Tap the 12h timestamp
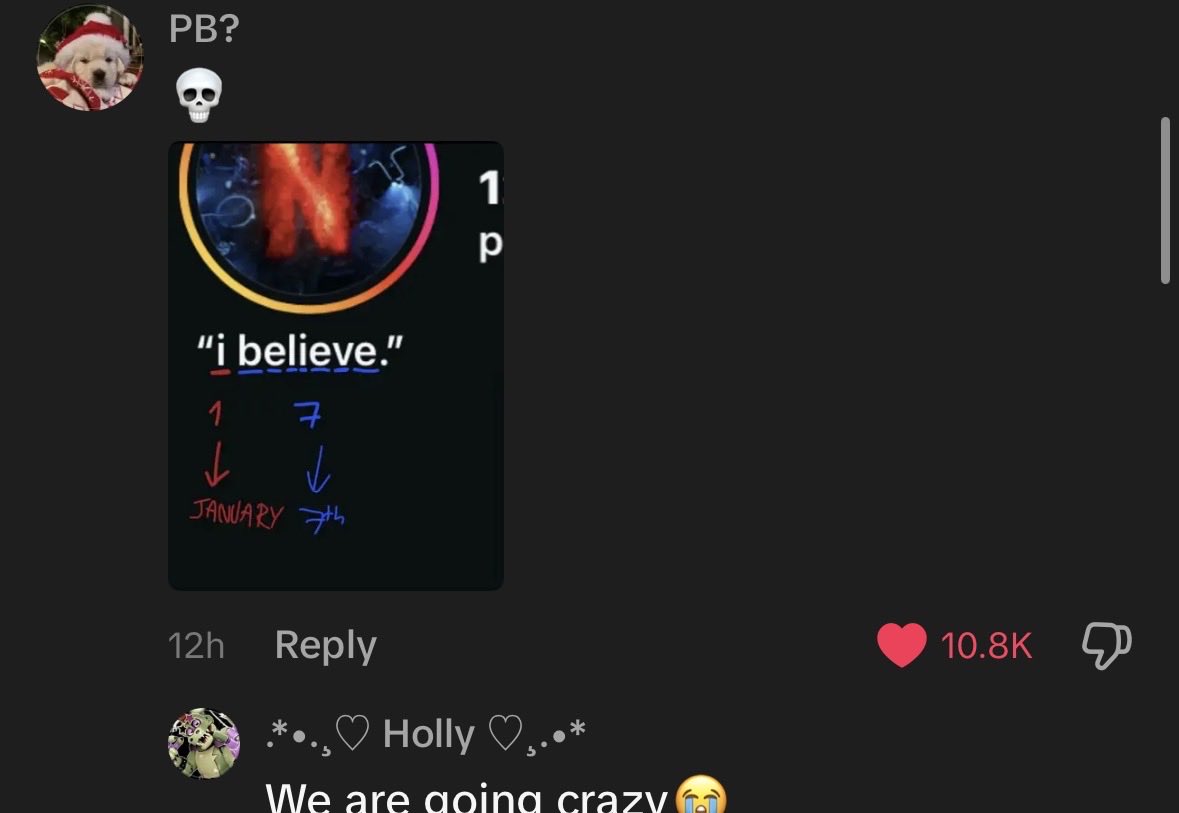The height and width of the screenshot is (813, 1179). (195, 646)
